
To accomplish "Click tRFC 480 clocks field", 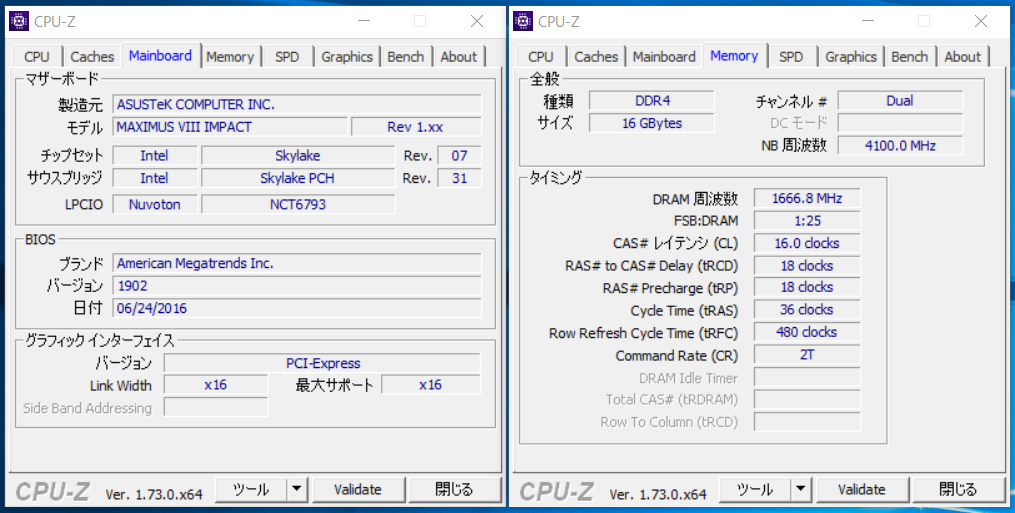I will (x=807, y=332).
